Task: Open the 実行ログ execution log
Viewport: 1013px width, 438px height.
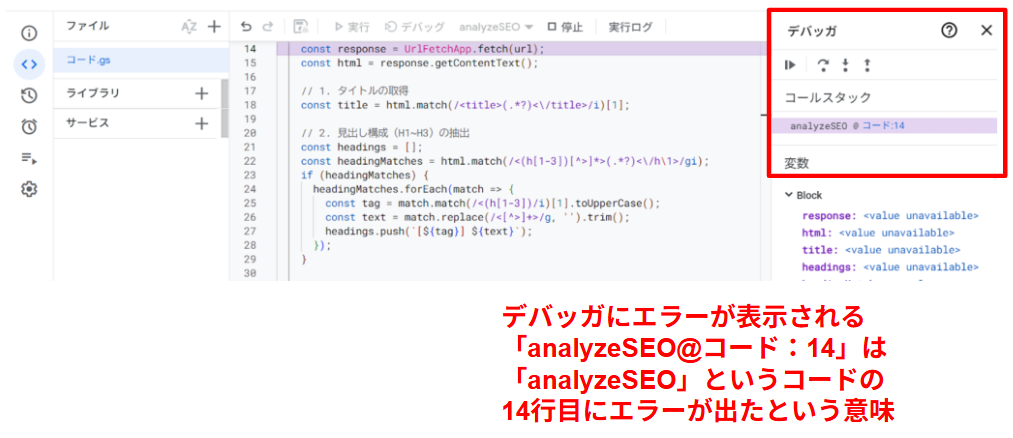Action: [630, 27]
